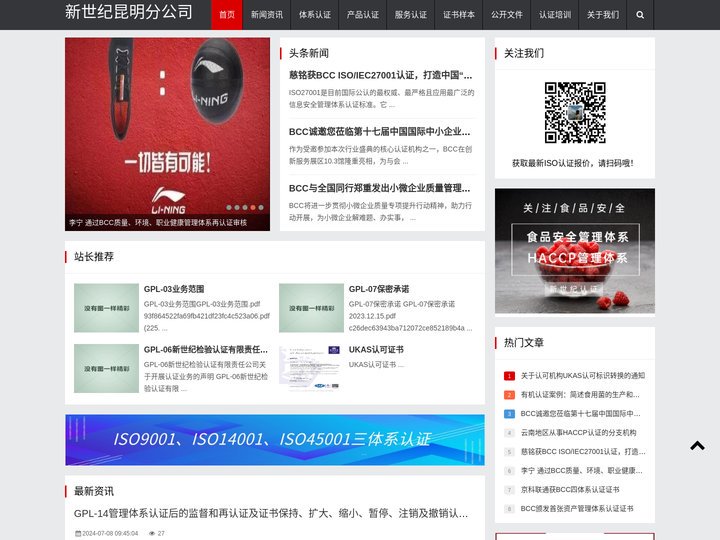Click the 最新资讯 section heading
The image size is (720, 540).
point(94,491)
